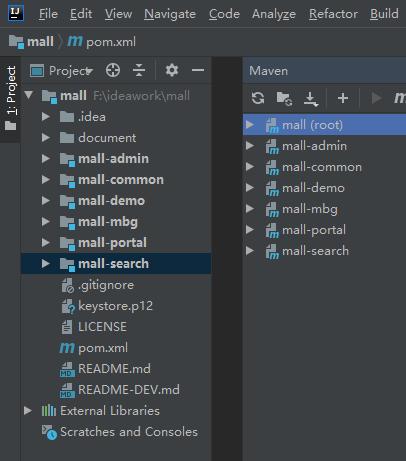The image size is (406, 461).
Task: Select mall-common module folder in Project tree
Action: pos(116,180)
